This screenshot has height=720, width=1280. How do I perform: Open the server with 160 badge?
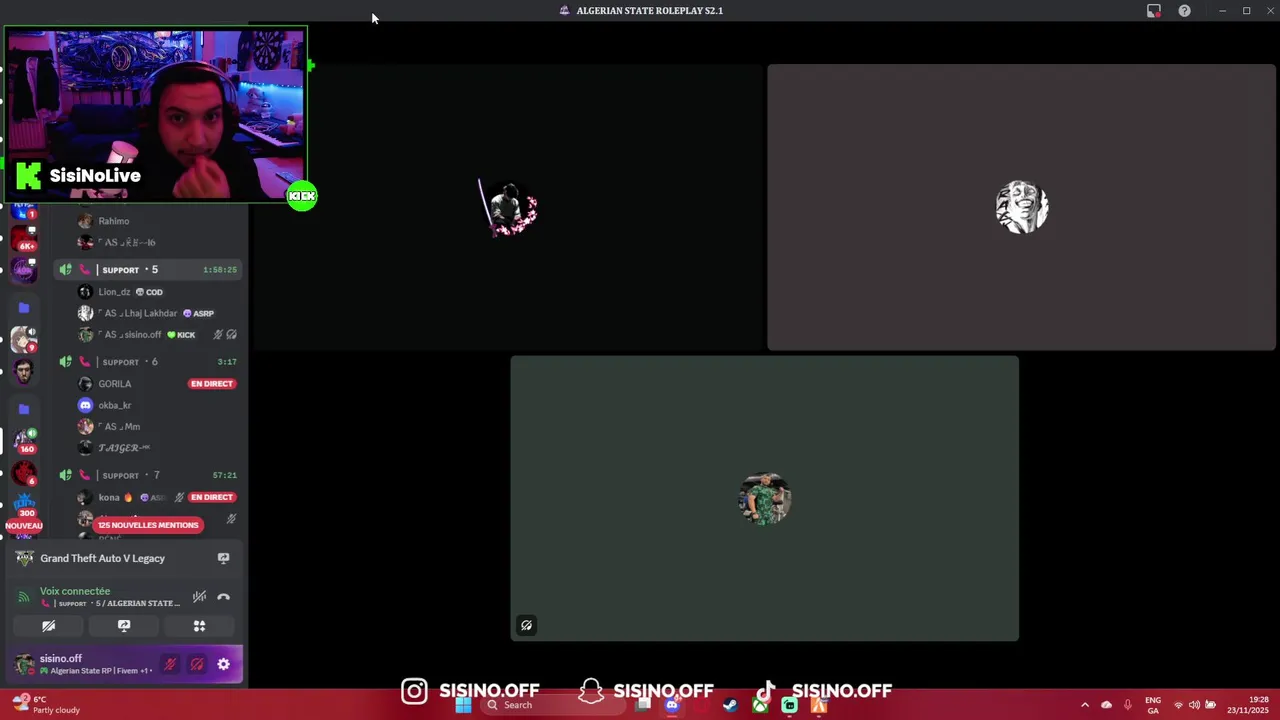coord(24,441)
